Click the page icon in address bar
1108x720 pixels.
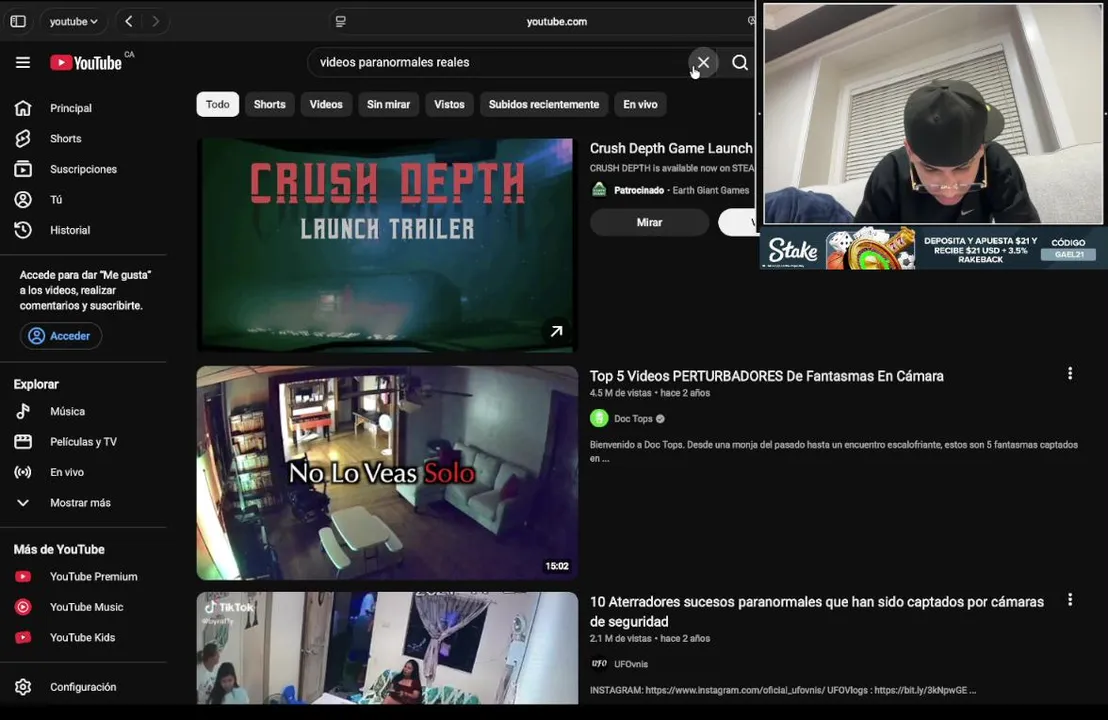[341, 21]
